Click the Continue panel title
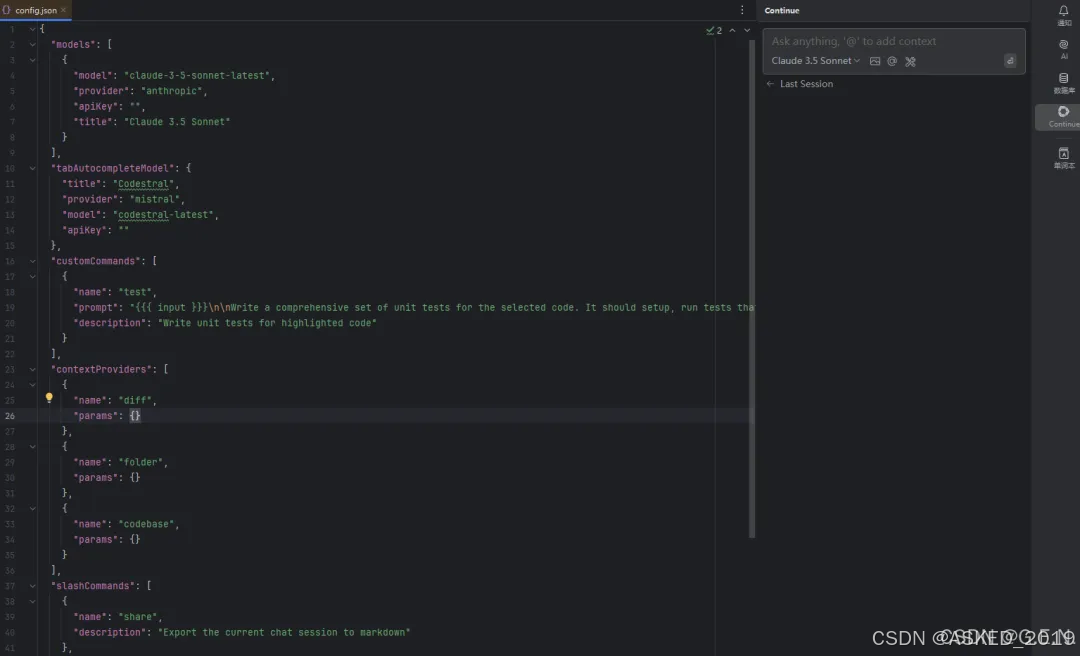The height and width of the screenshot is (656, 1080). [x=782, y=10]
